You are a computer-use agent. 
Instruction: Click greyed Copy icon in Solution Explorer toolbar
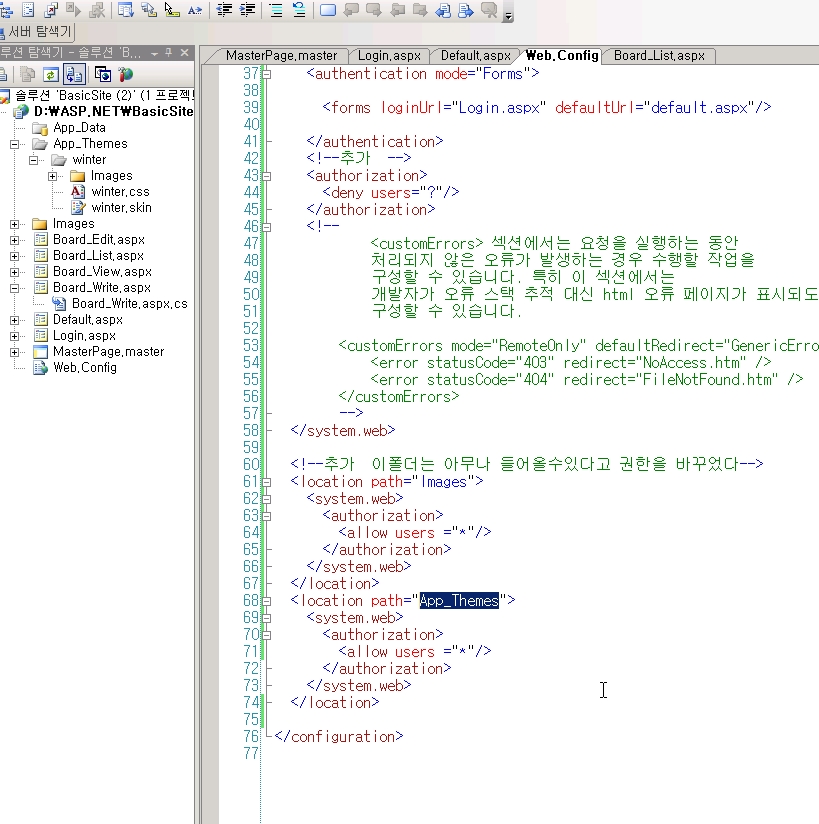(x=27, y=75)
